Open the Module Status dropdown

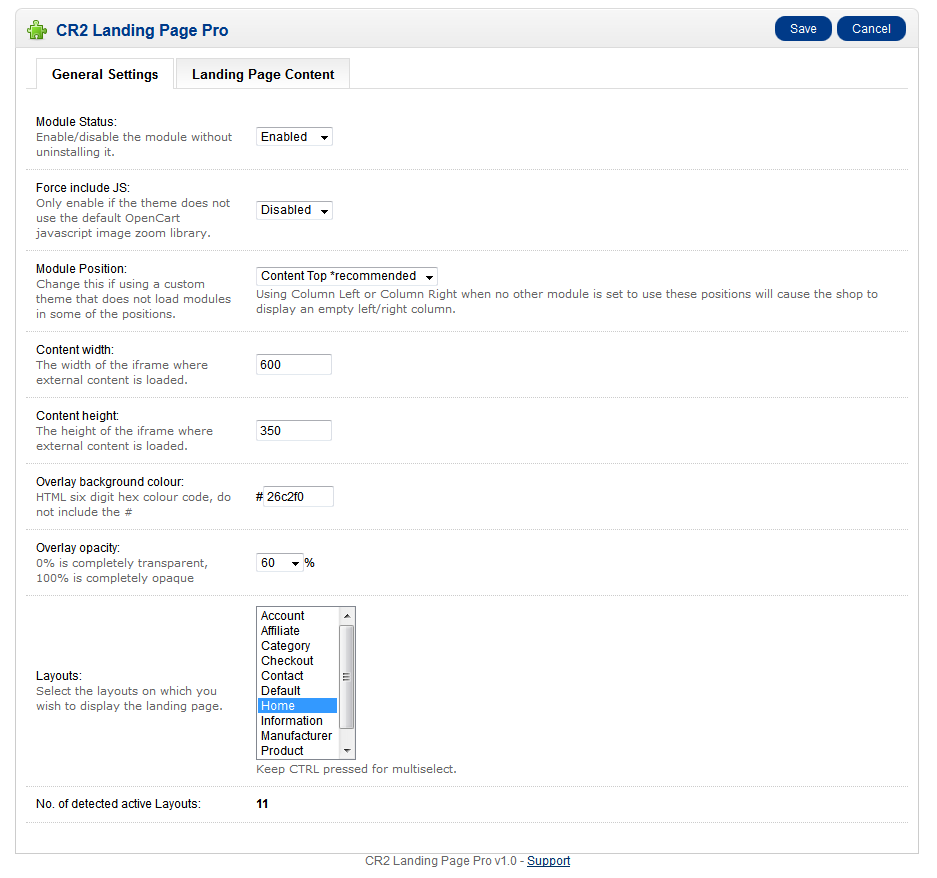point(294,137)
